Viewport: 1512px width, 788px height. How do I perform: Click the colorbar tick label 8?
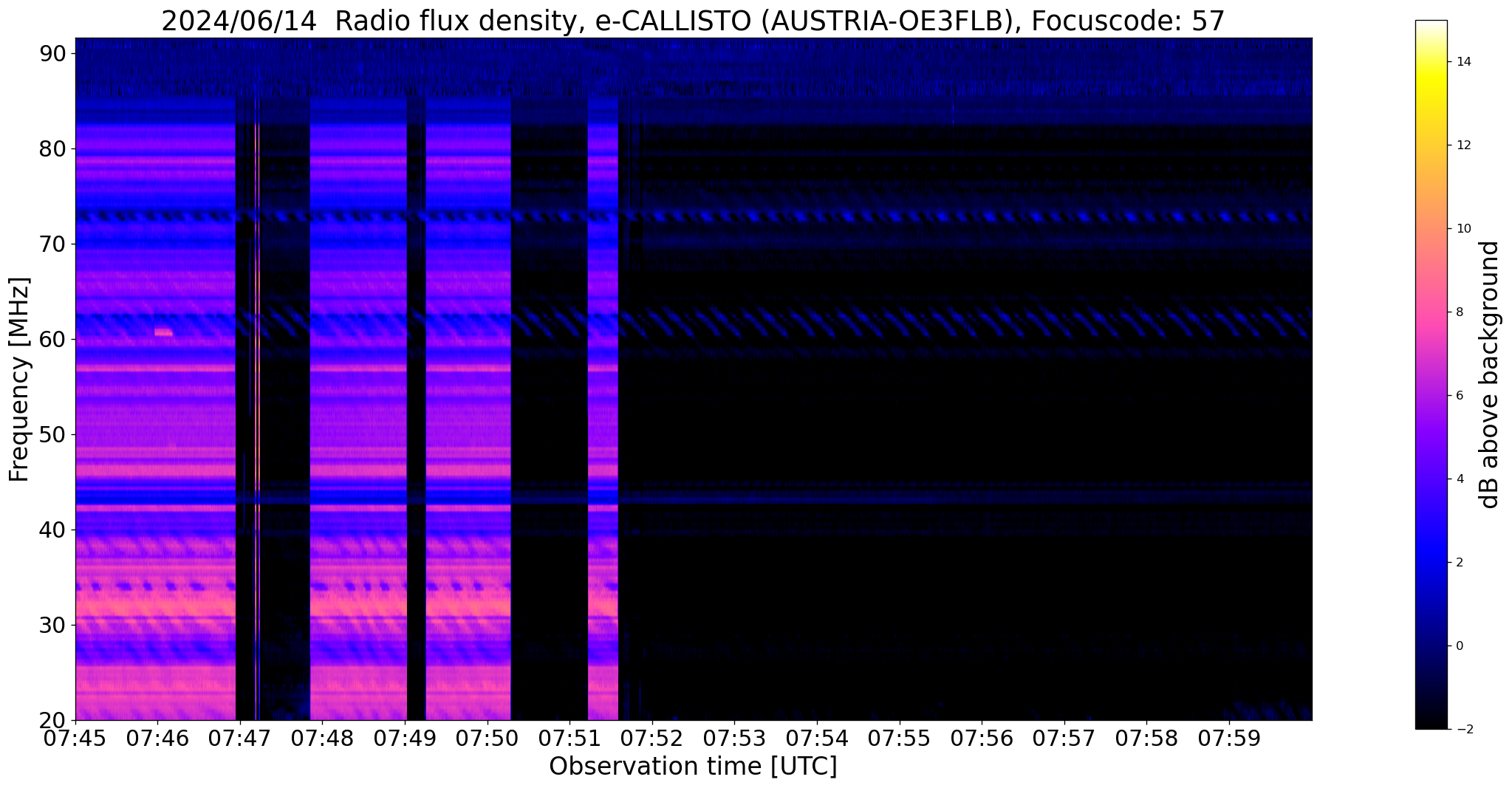click(x=1460, y=312)
